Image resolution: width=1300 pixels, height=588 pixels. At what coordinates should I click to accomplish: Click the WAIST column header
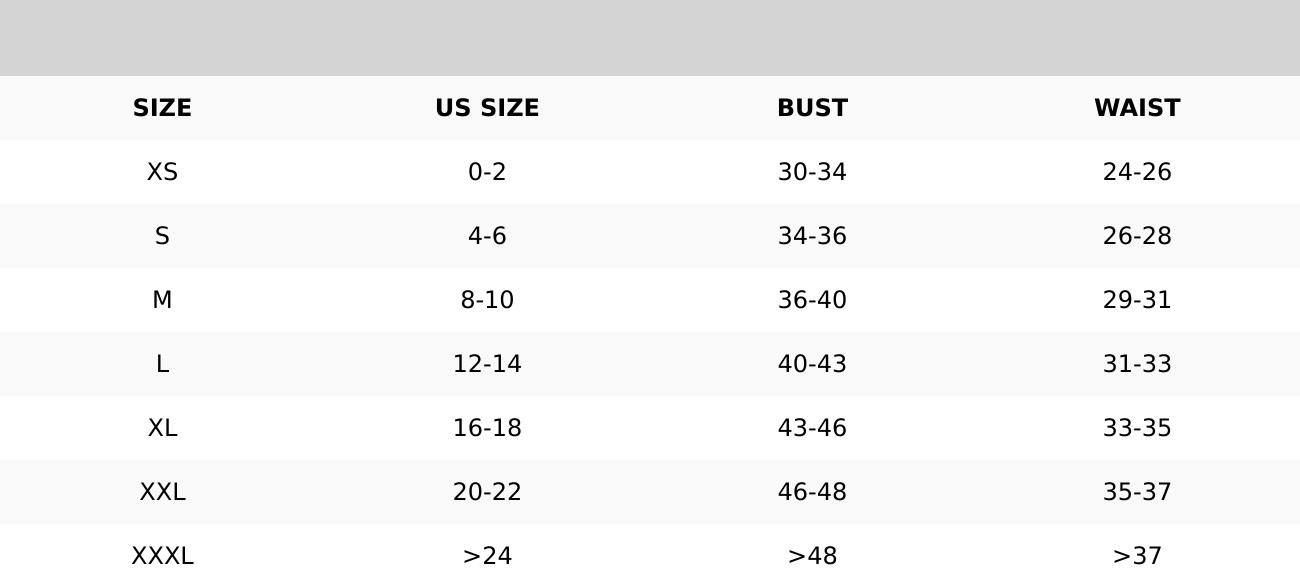pyautogui.click(x=1137, y=108)
